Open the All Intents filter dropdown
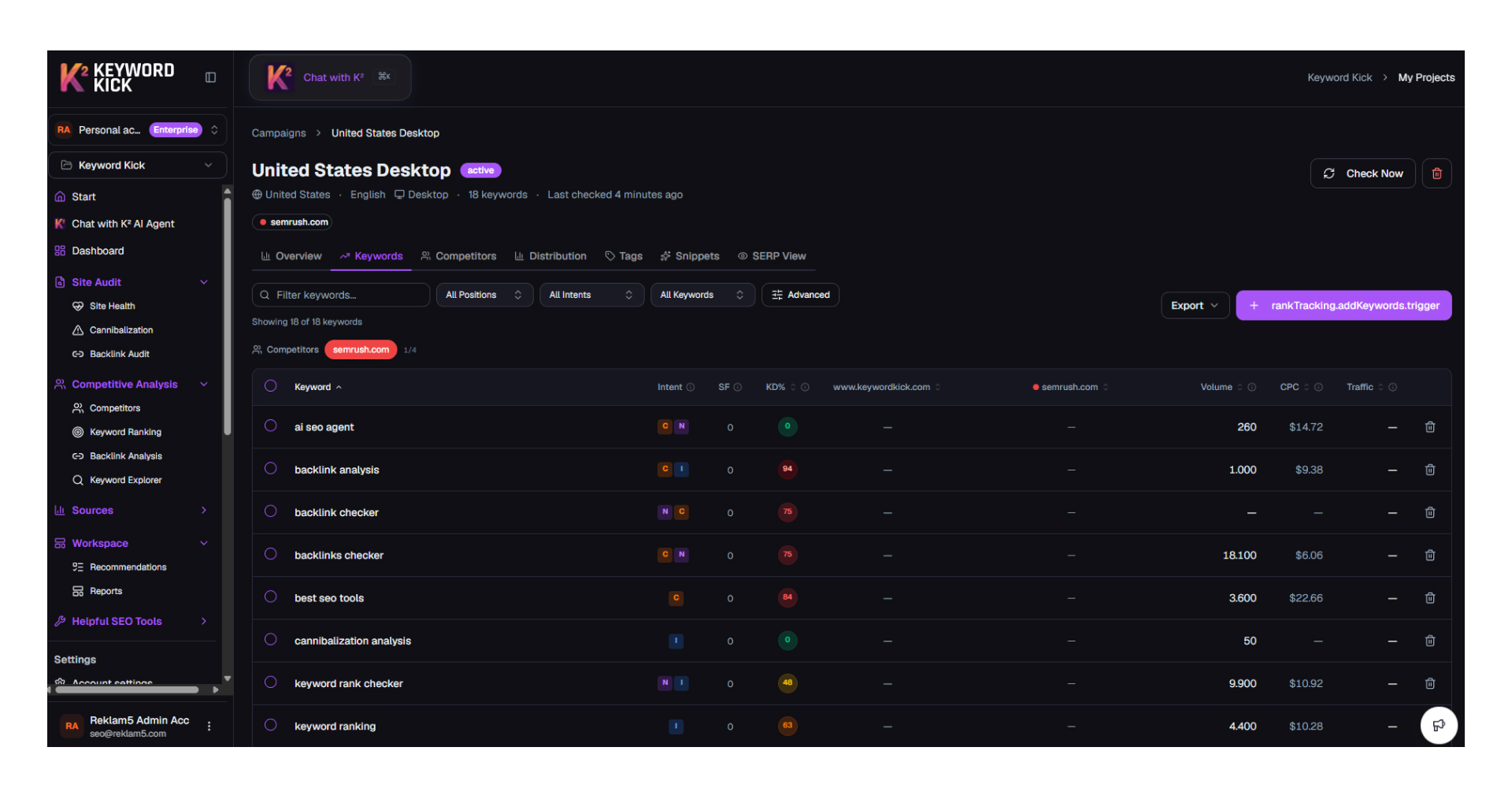Viewport: 1512px width, 788px height. tap(591, 295)
